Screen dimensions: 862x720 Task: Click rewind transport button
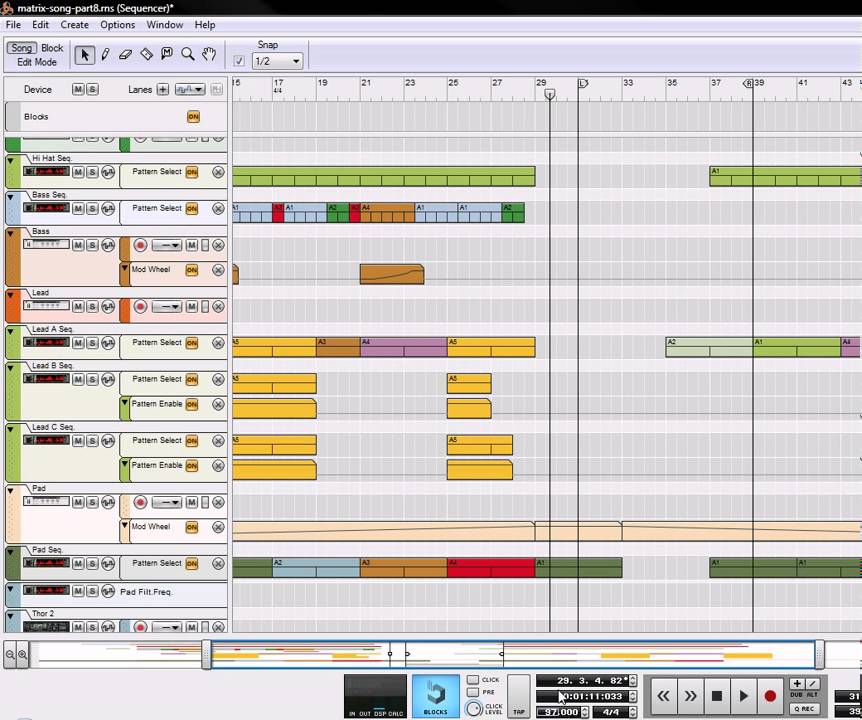(663, 696)
